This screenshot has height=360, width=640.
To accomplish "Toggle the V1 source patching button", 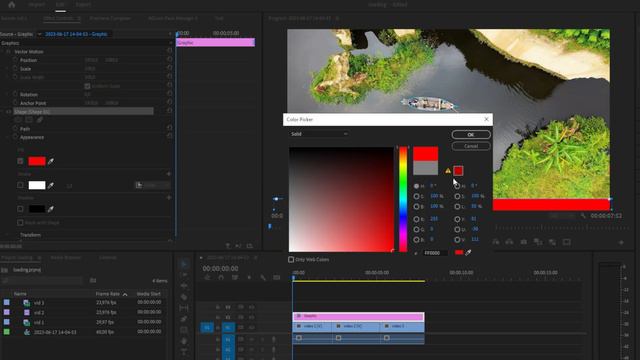I will tap(207, 327).
